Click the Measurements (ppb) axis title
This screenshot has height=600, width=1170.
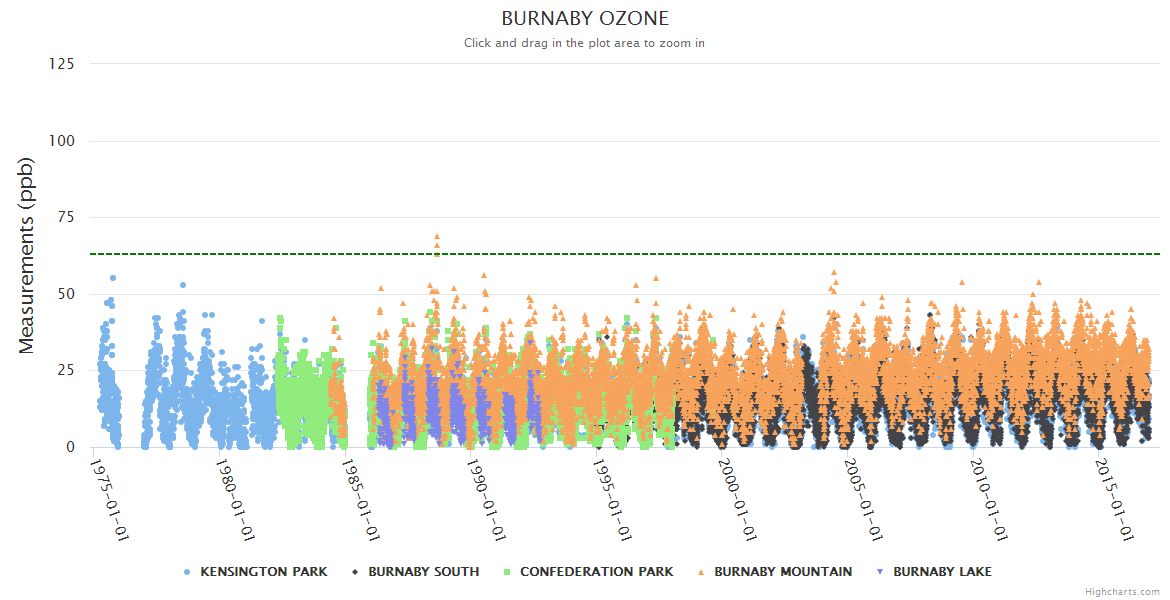27,255
